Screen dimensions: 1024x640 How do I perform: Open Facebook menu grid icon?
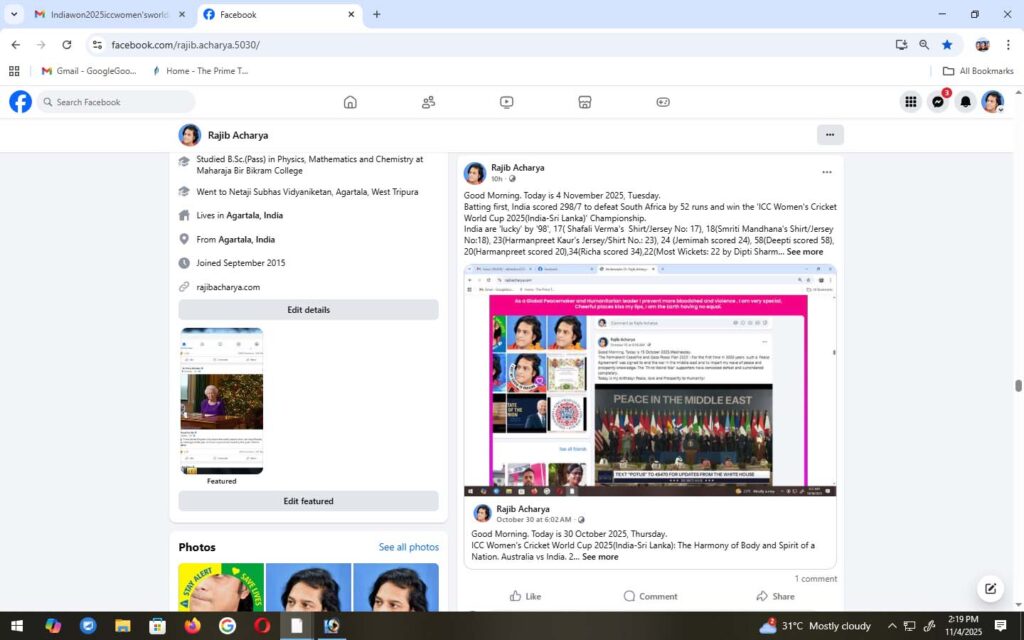coord(911,102)
